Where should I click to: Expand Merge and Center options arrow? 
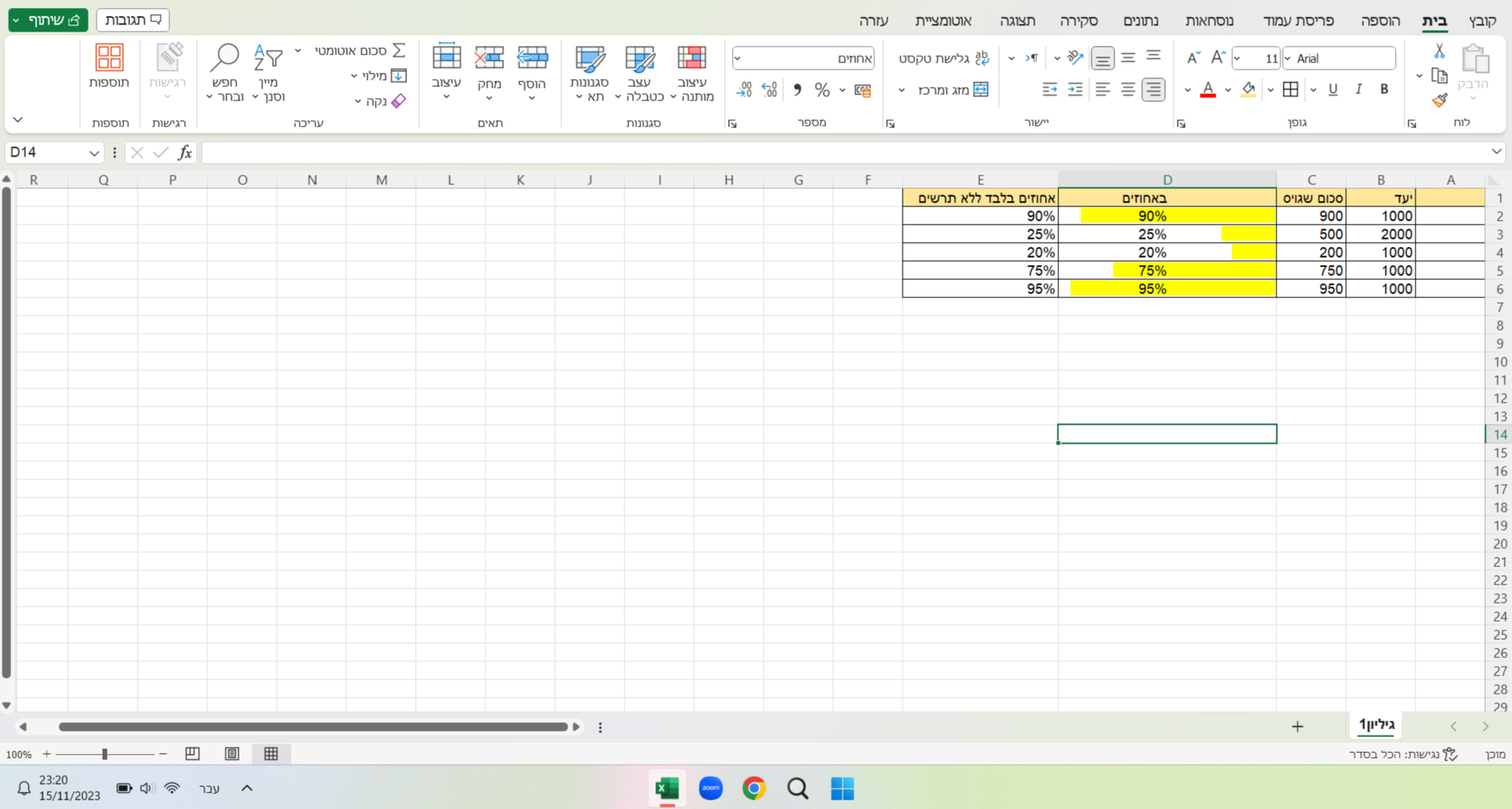pos(902,90)
